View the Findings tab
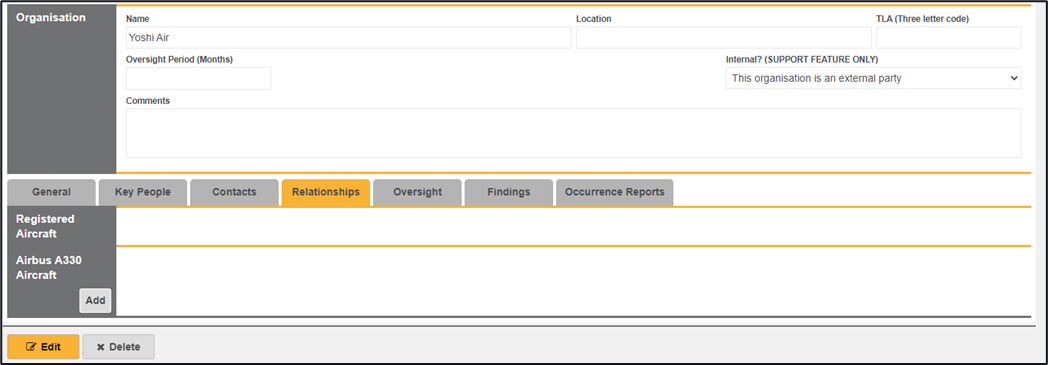This screenshot has height=365, width=1048. [x=509, y=193]
